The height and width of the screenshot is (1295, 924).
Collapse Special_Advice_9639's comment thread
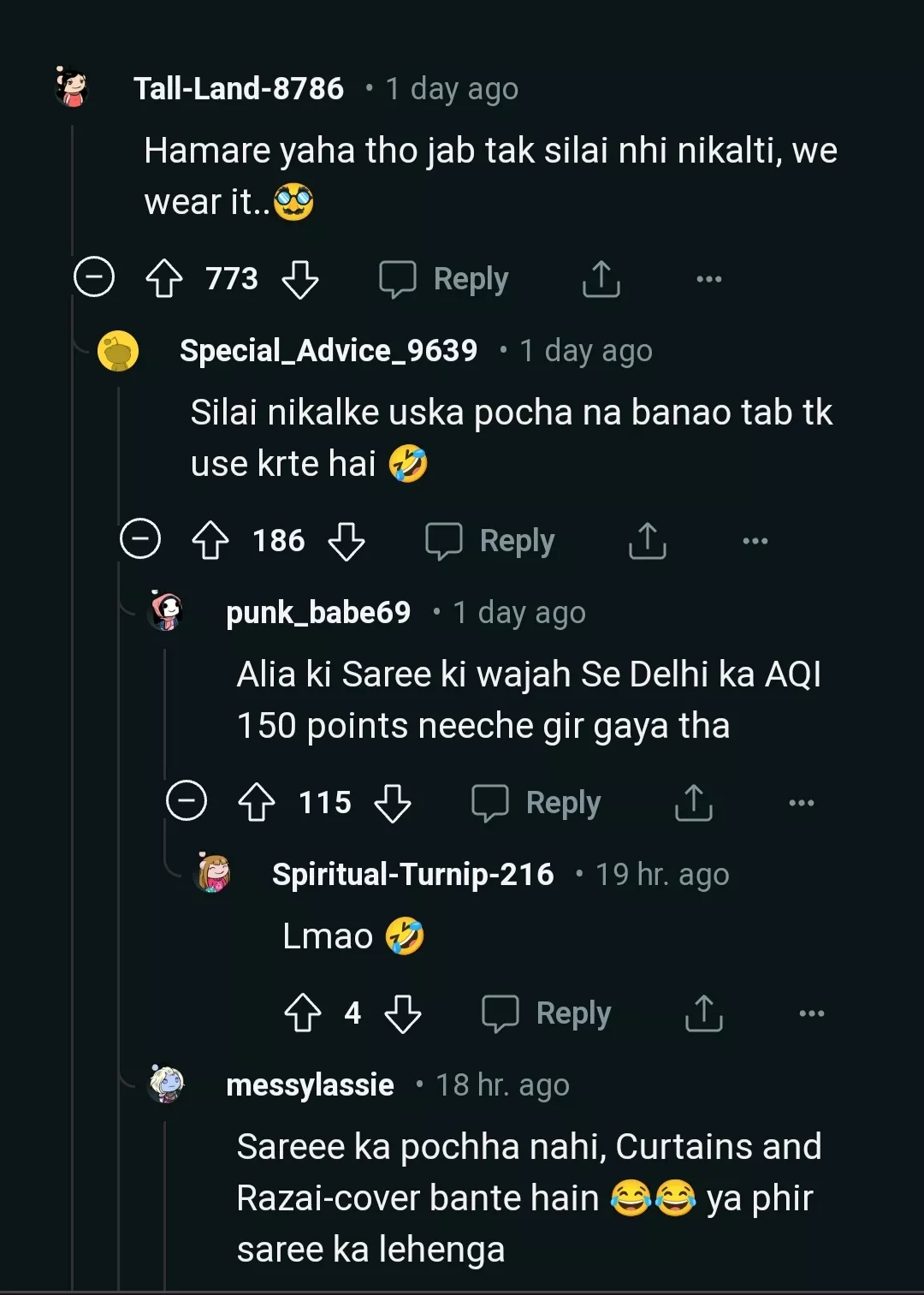[140, 539]
